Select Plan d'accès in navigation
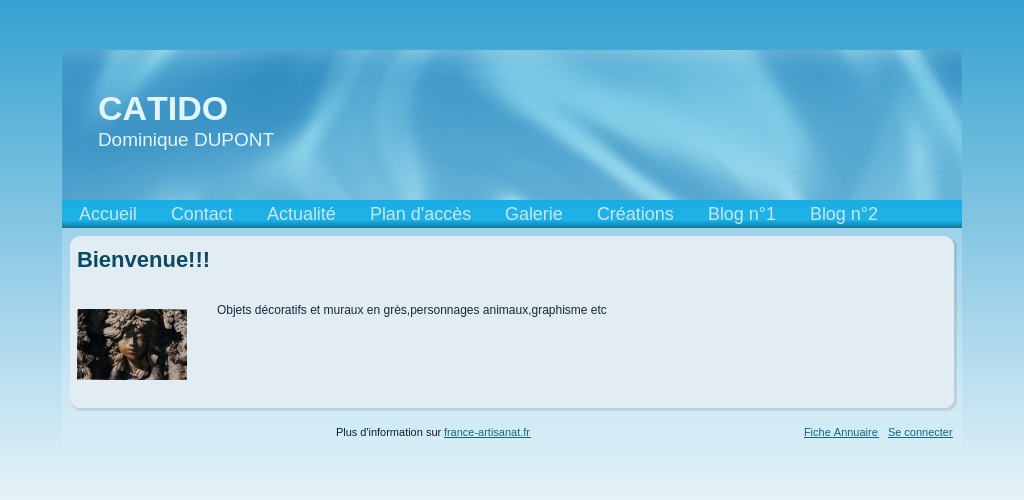Screen dimensions: 1024x500 [x=420, y=214]
